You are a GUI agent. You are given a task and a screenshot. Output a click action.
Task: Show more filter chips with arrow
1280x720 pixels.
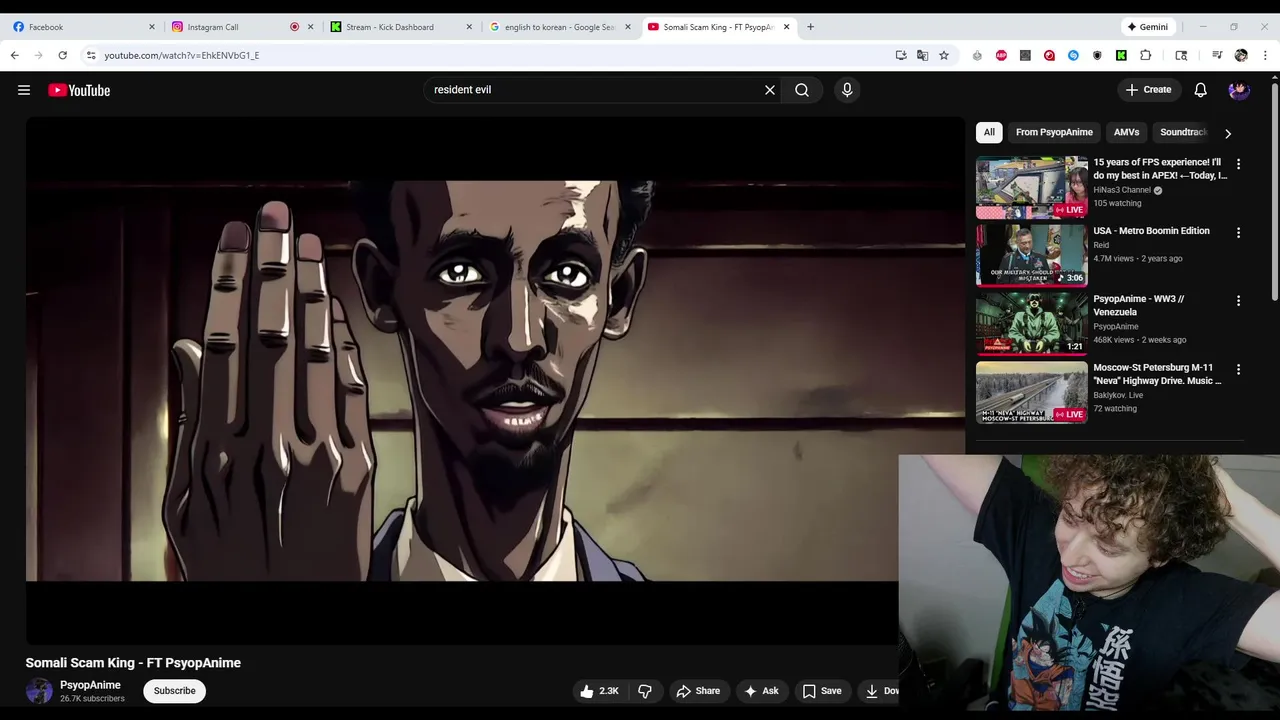tap(1228, 133)
